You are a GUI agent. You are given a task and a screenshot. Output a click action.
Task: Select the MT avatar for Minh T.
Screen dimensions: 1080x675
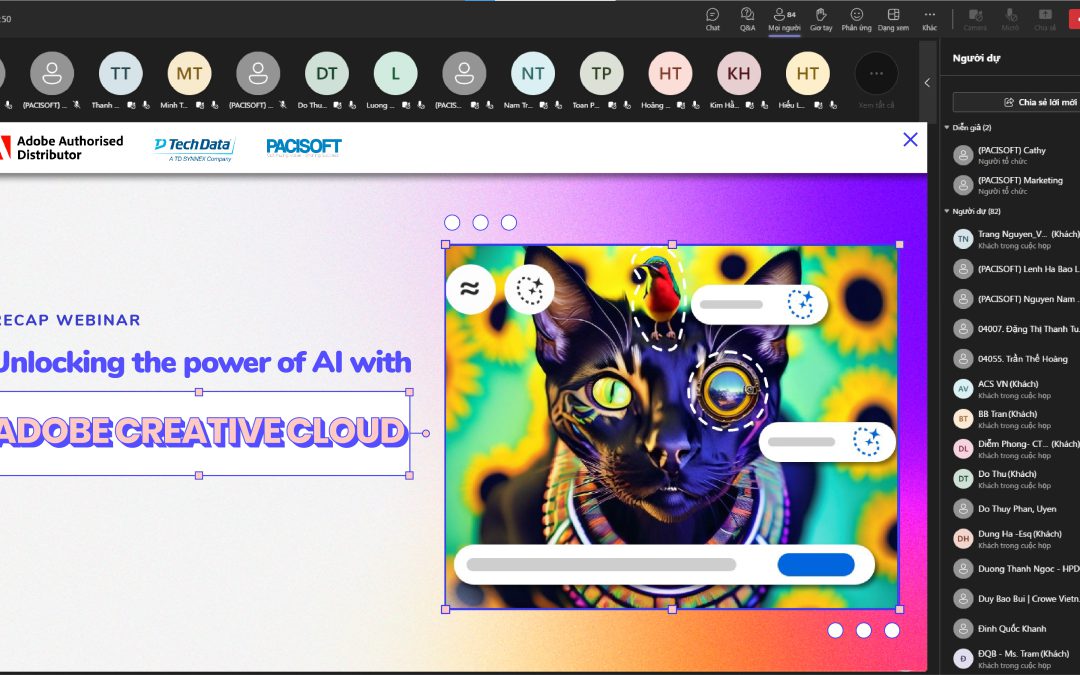[189, 73]
